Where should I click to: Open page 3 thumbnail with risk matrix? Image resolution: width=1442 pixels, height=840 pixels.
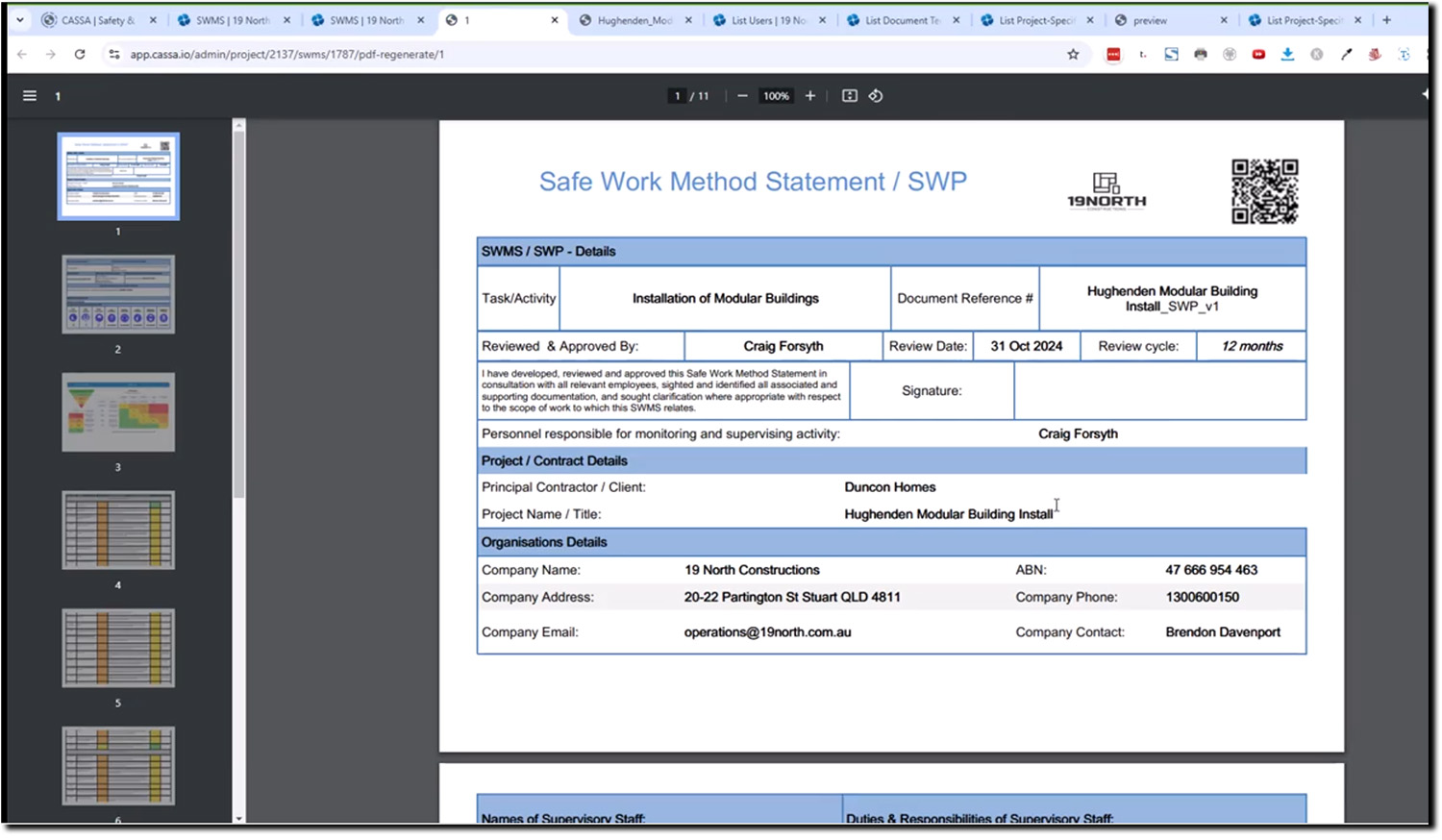(x=118, y=412)
